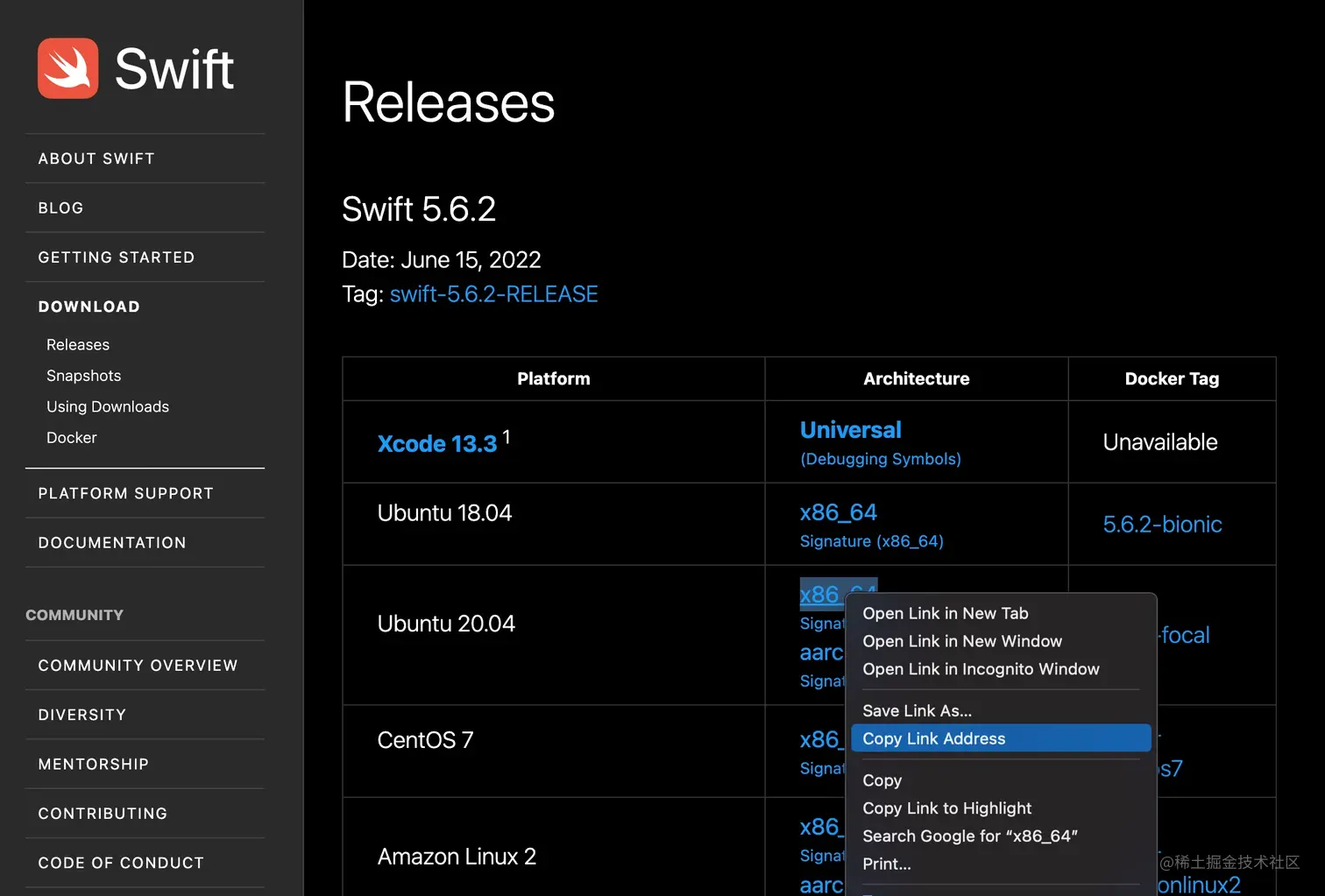This screenshot has height=896, width=1325.
Task: Open Community Overview page
Action: tap(138, 666)
